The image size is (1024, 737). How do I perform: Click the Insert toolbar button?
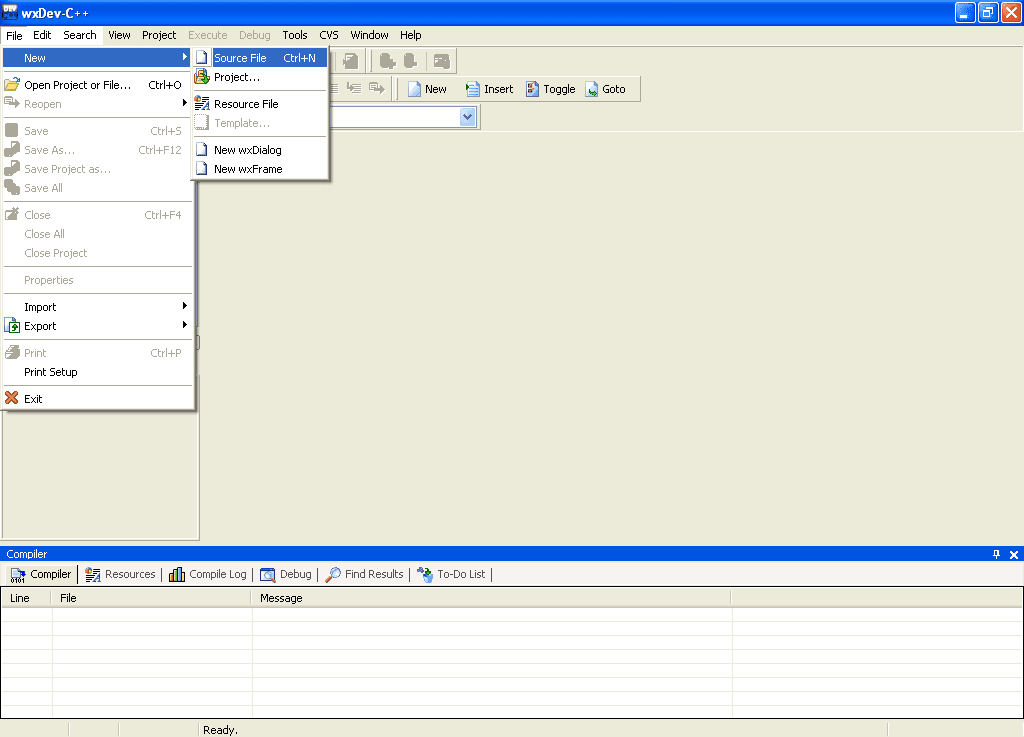point(489,89)
